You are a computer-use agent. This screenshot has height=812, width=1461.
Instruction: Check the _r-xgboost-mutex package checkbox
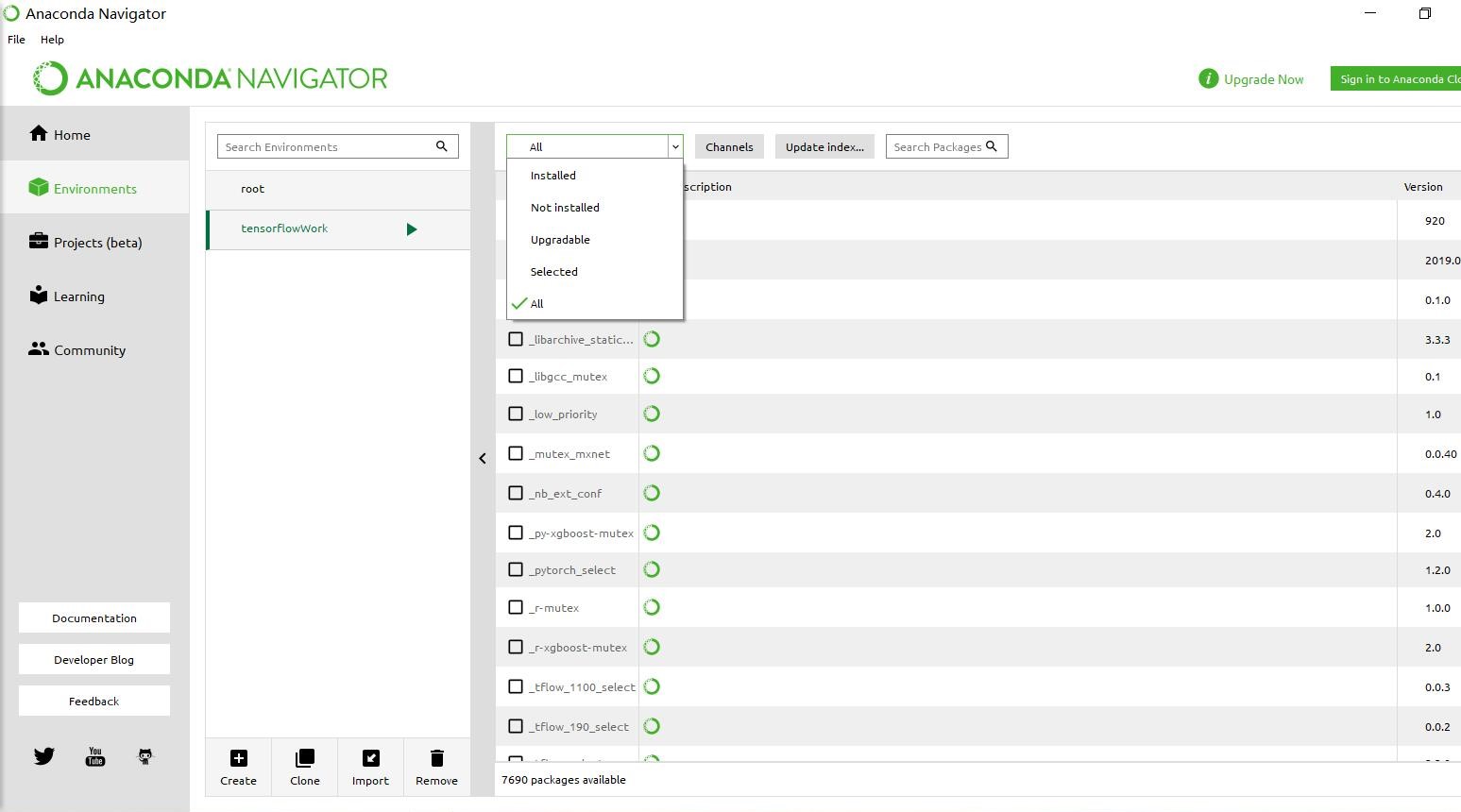click(x=516, y=647)
